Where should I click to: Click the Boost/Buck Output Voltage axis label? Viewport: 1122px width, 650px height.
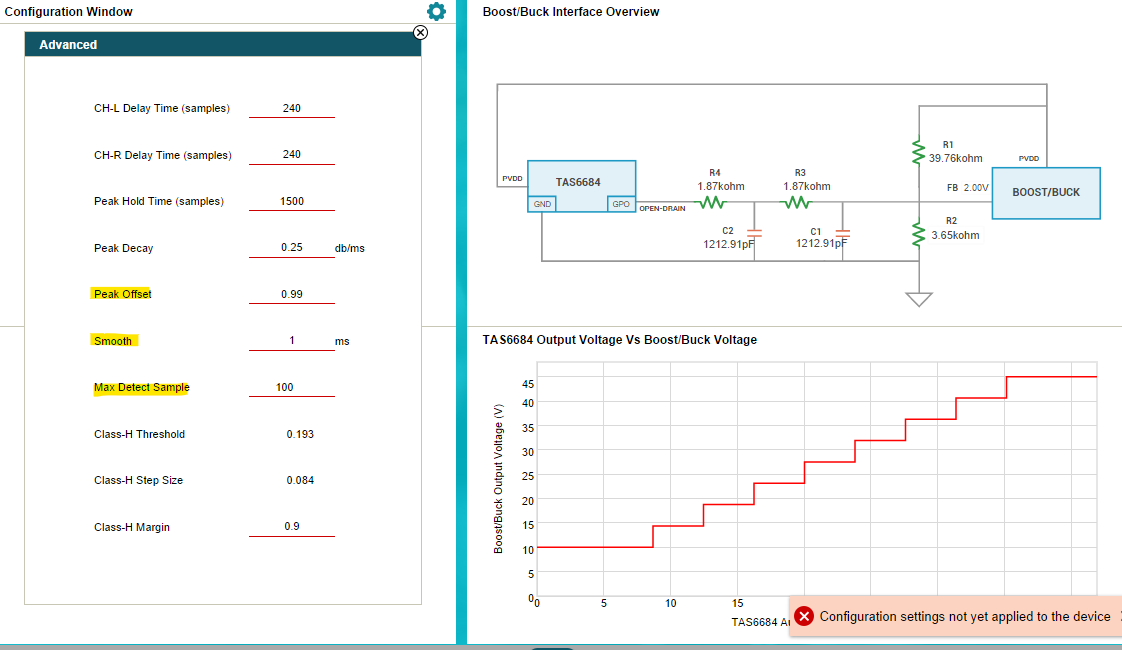[x=499, y=479]
